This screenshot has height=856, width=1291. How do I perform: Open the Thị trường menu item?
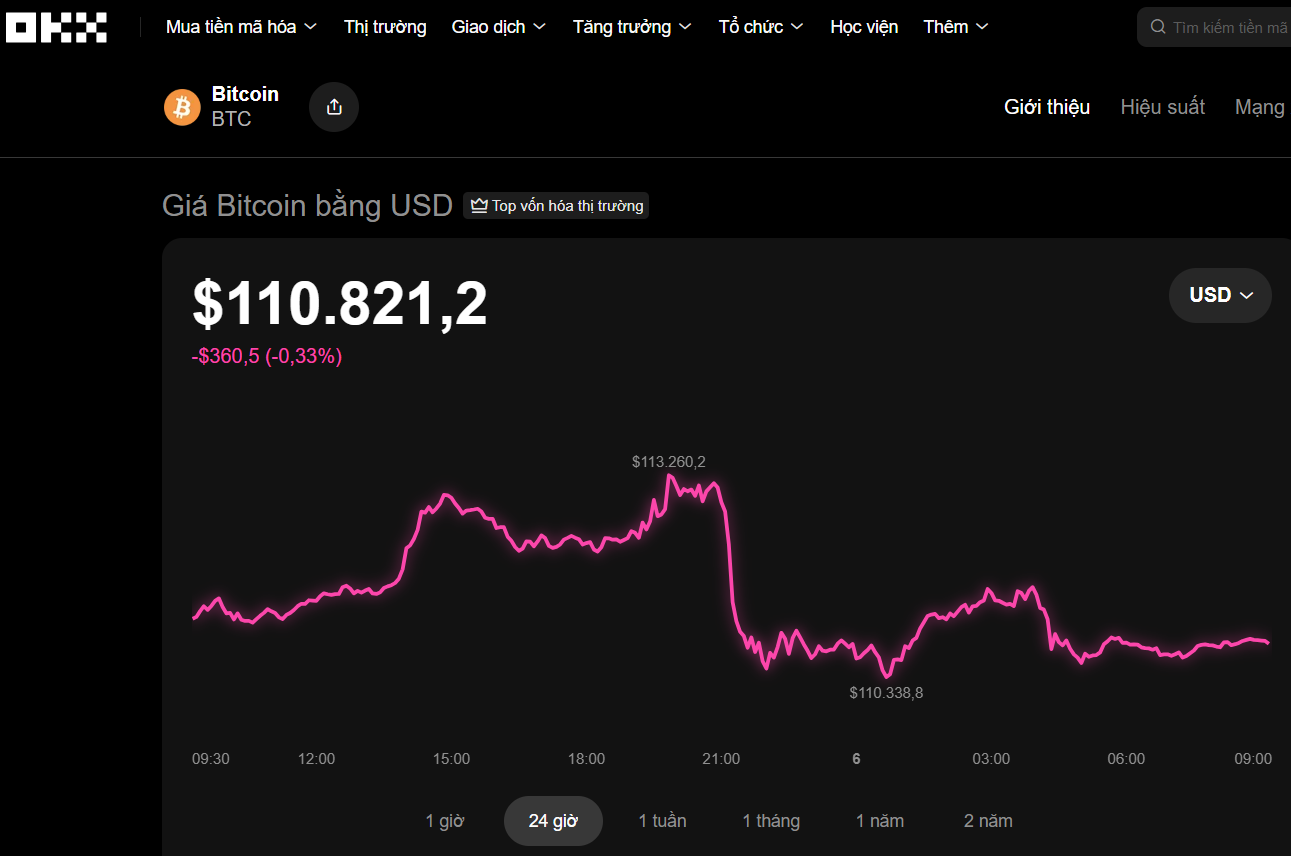[385, 27]
